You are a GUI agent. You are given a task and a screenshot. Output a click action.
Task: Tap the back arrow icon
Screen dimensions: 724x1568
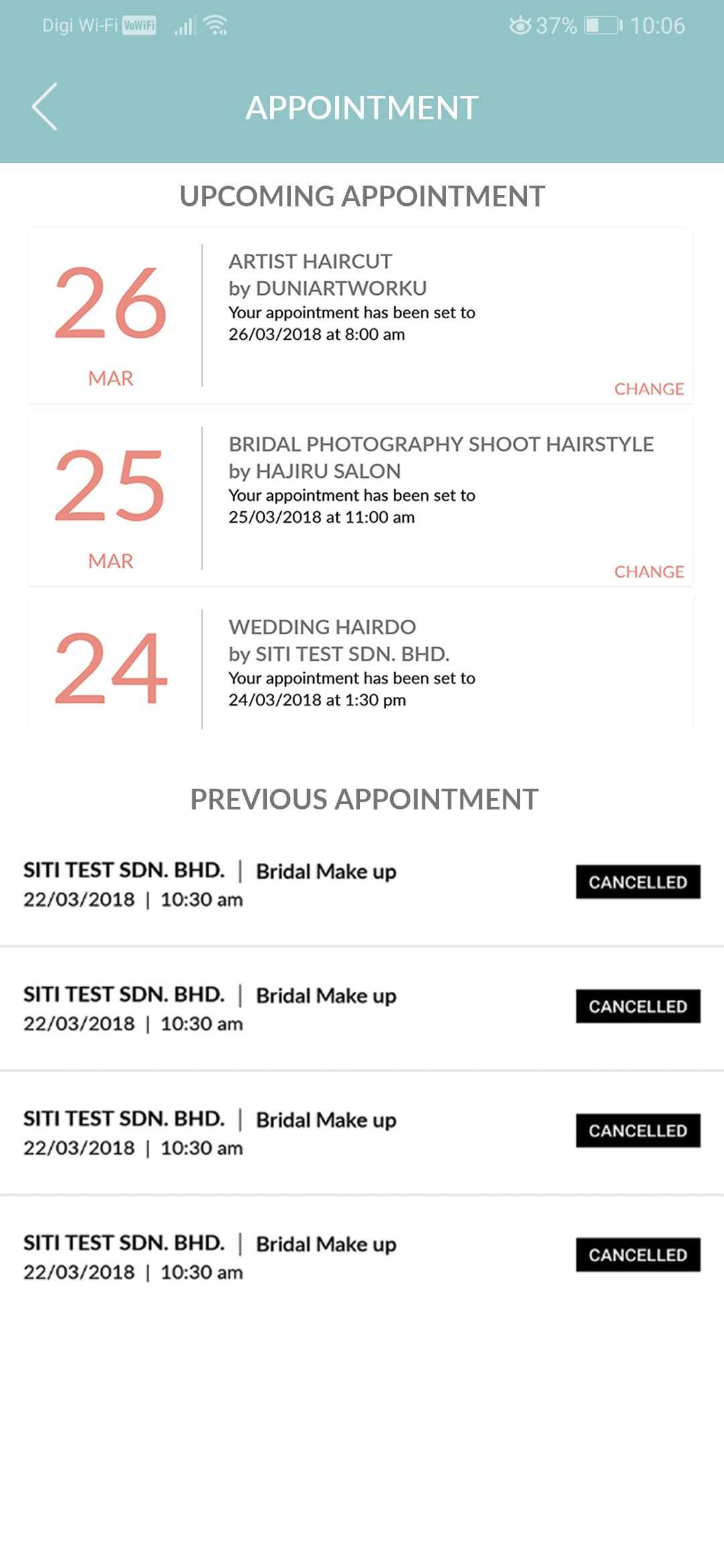point(45,107)
